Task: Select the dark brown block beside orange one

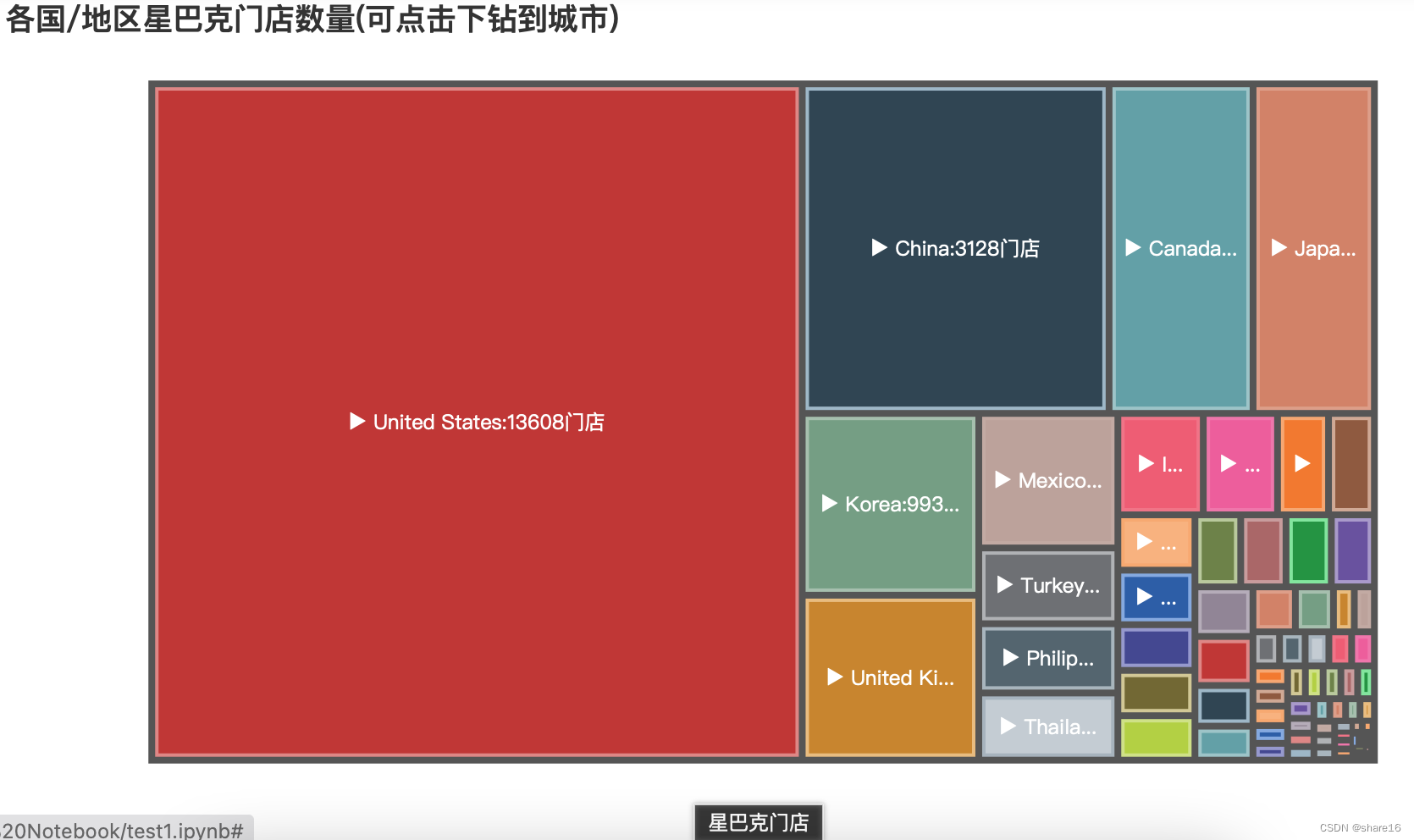Action: click(x=1351, y=463)
